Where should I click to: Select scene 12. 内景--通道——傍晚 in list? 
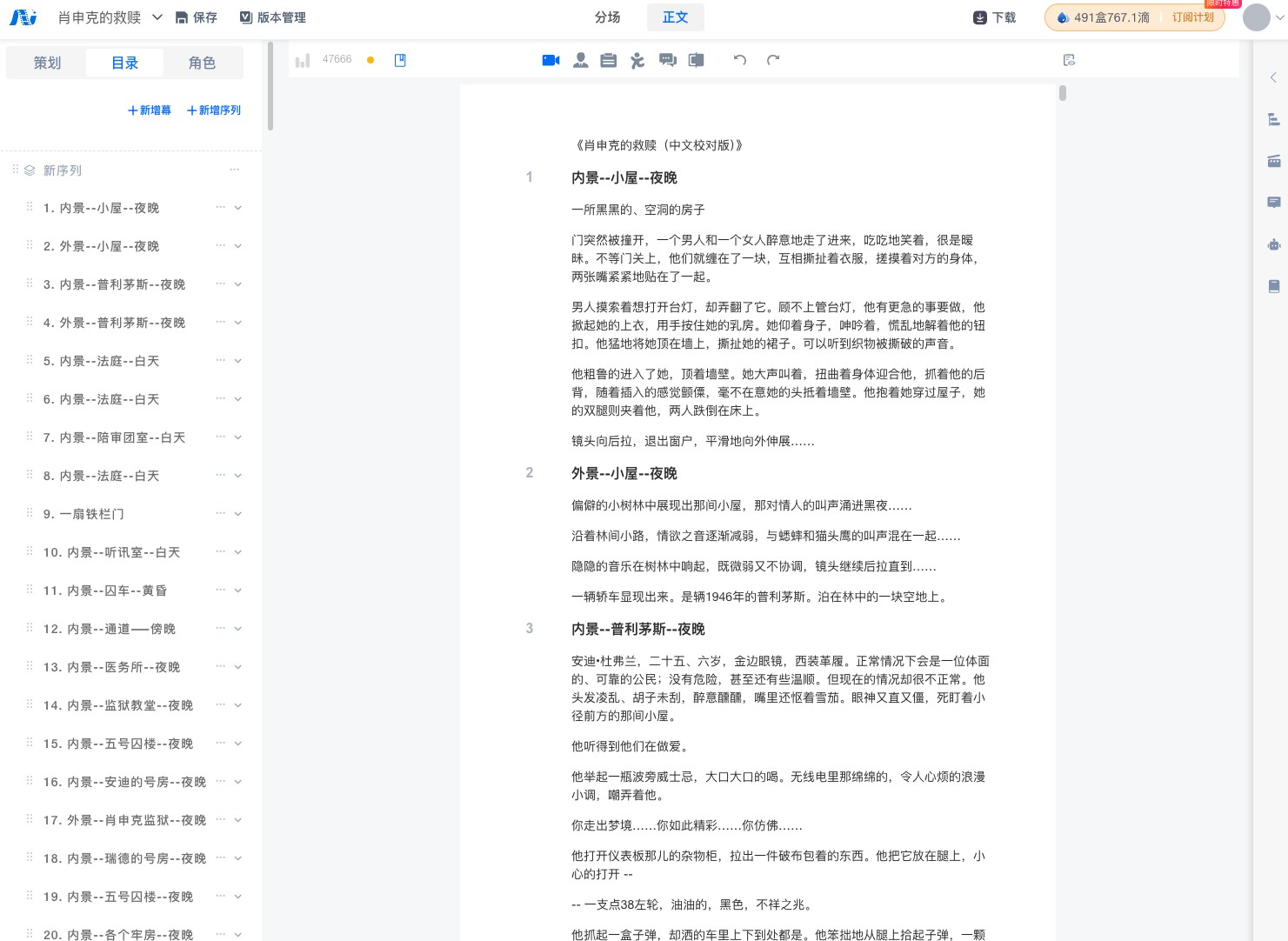[110, 629]
